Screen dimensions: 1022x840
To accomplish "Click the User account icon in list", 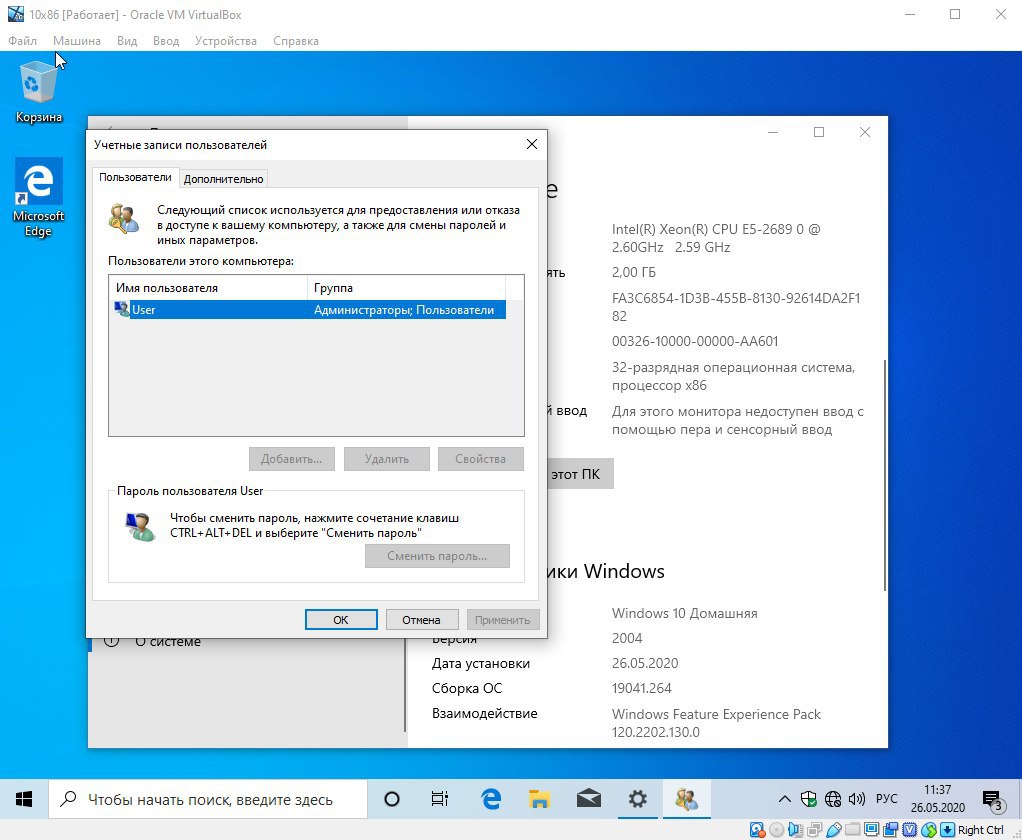I will 122,309.
